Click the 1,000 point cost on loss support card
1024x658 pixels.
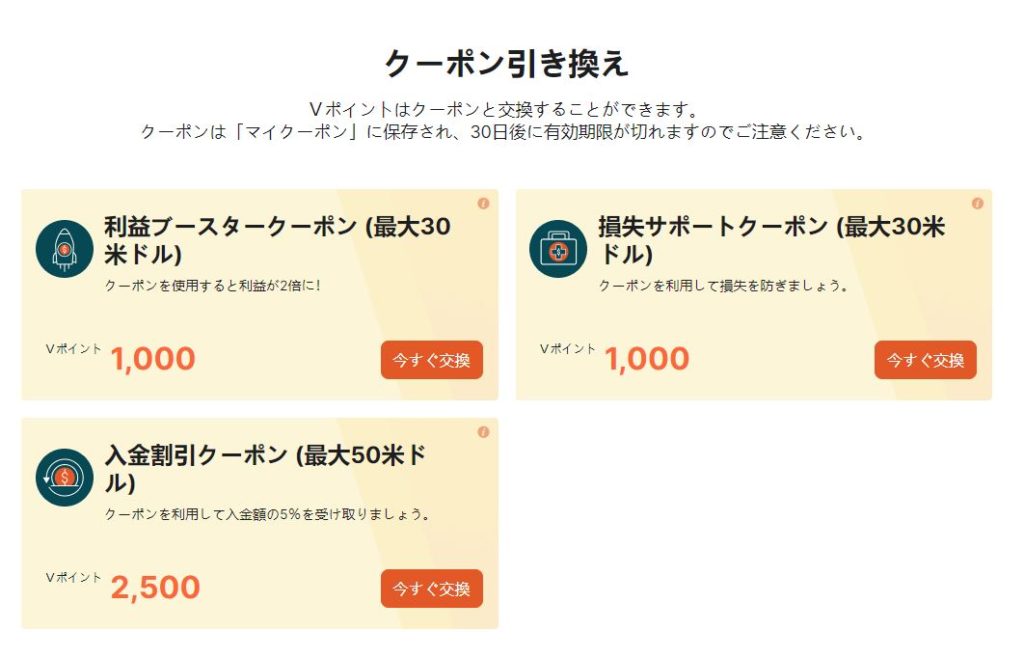click(x=647, y=359)
